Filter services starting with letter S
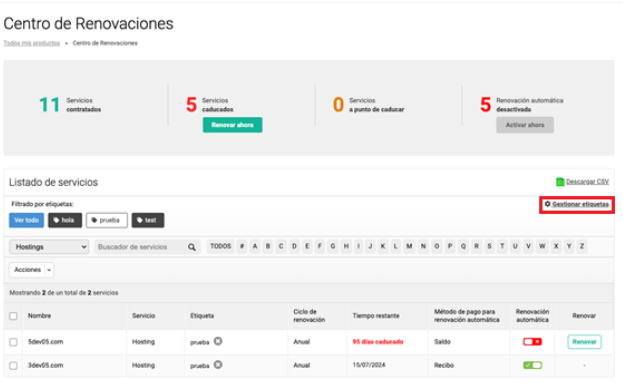The image size is (623, 391). 489,246
